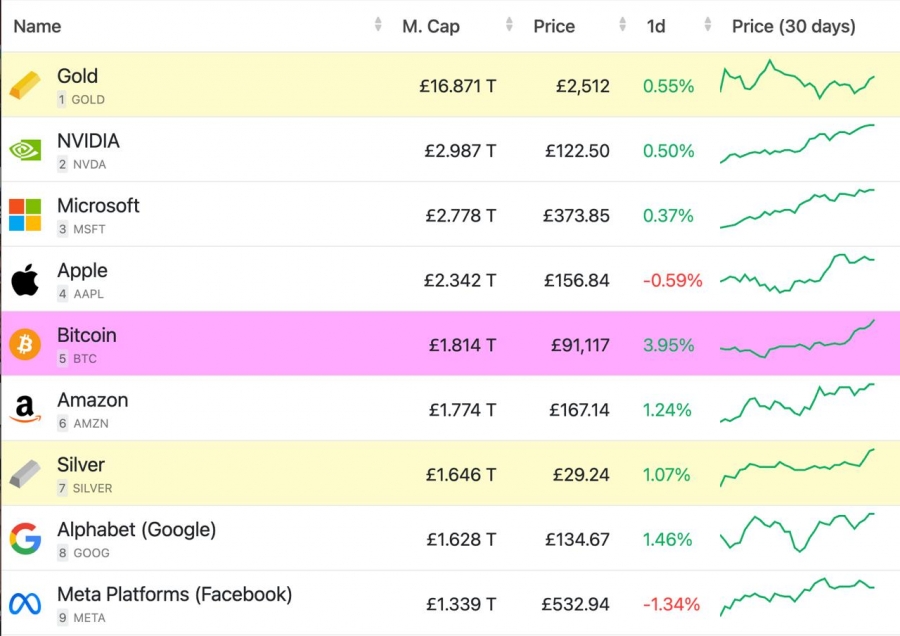Click the NVIDIA logo icon
900x636 pixels.
[25, 150]
